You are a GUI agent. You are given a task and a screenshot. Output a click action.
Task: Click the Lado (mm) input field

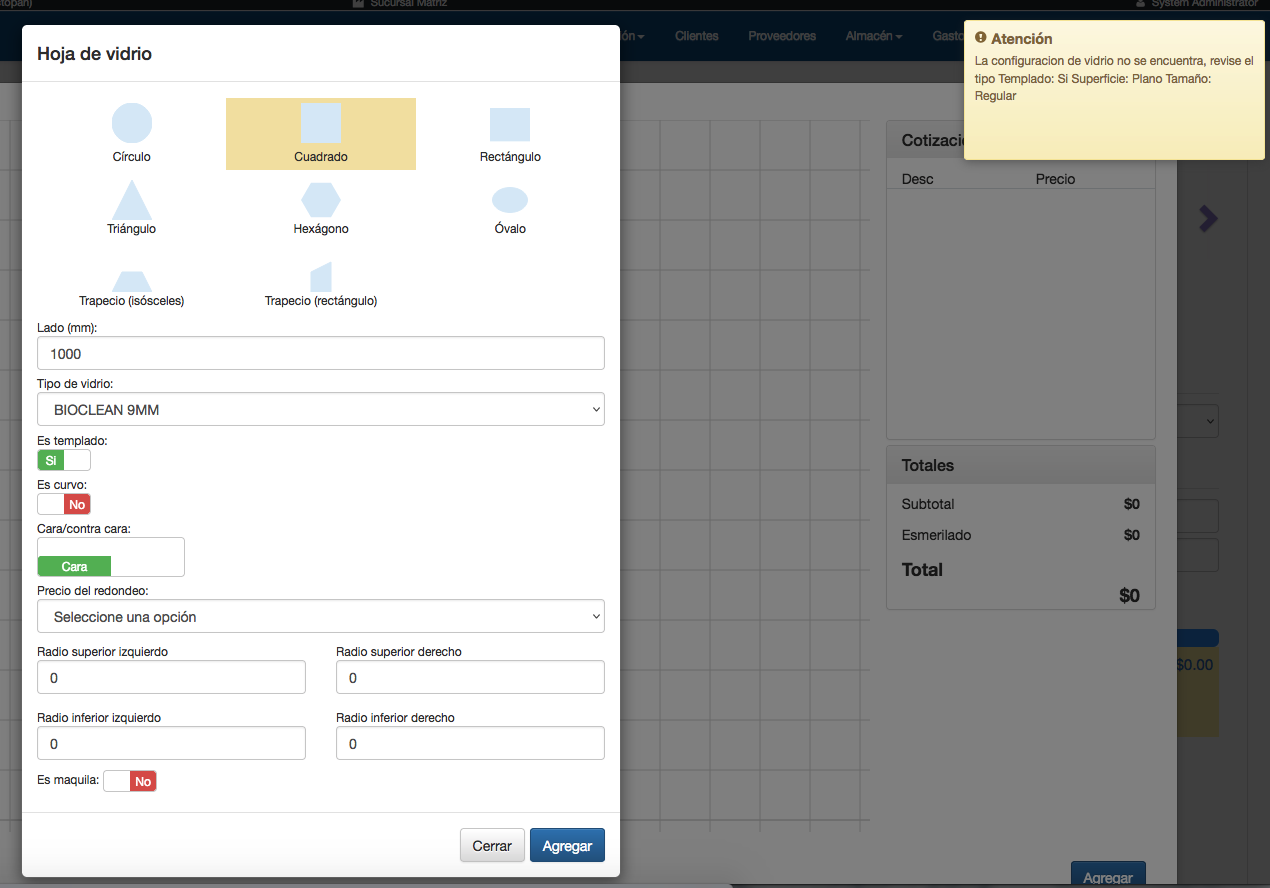320,353
